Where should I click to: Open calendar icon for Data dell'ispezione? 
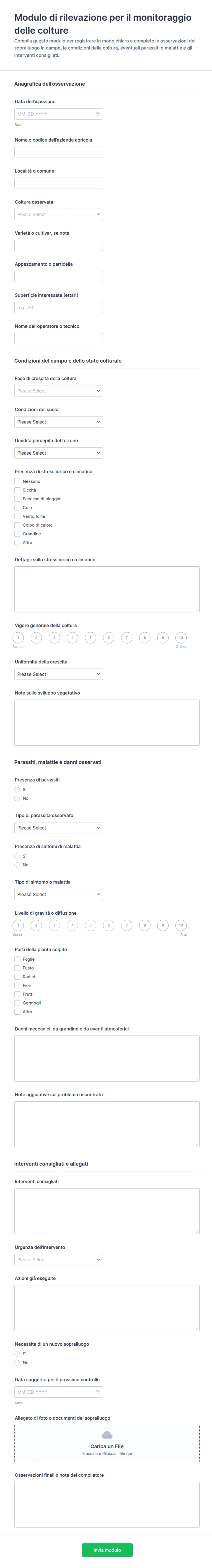[x=98, y=114]
